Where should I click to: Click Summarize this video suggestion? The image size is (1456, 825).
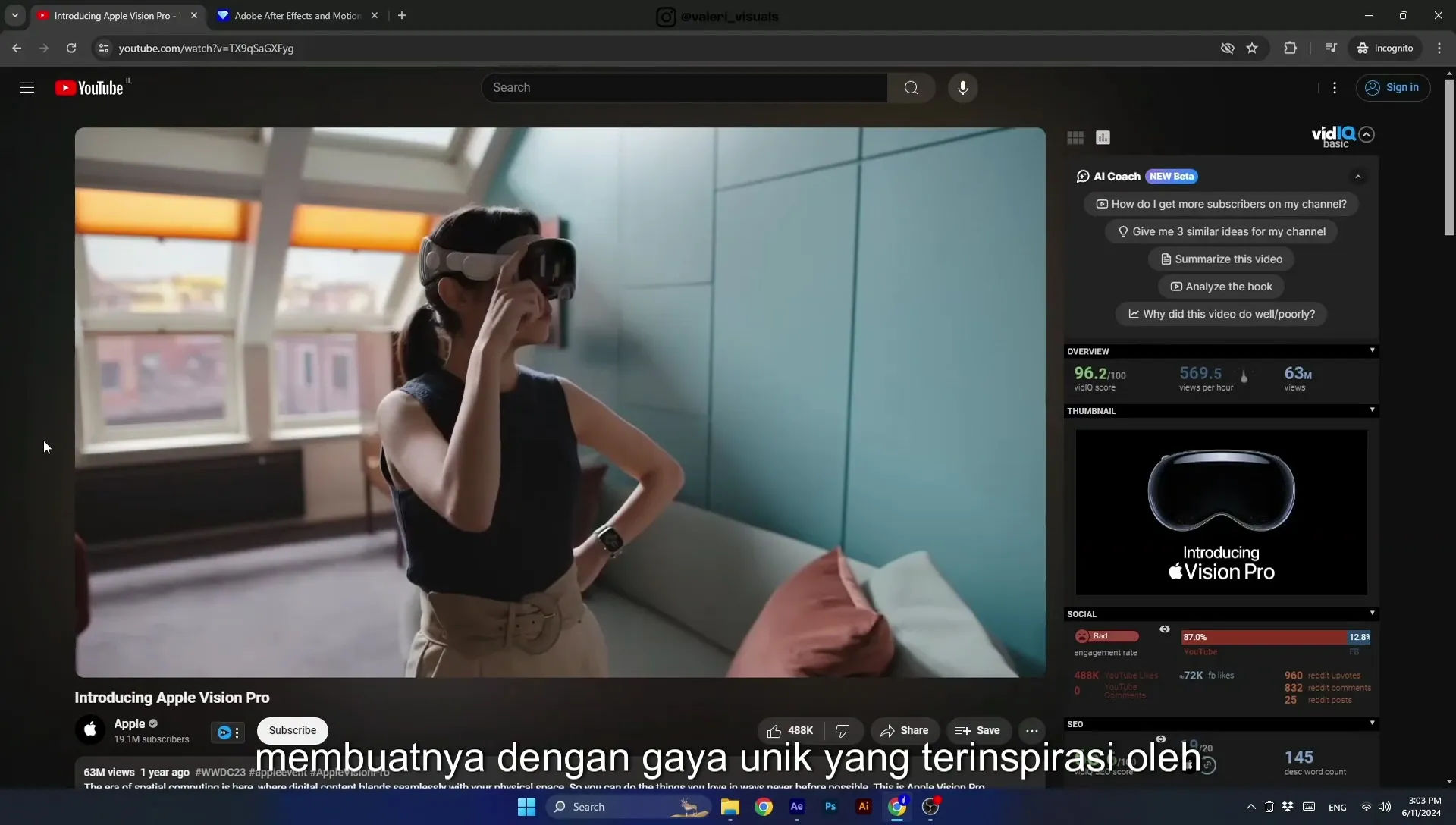[x=1221, y=259]
